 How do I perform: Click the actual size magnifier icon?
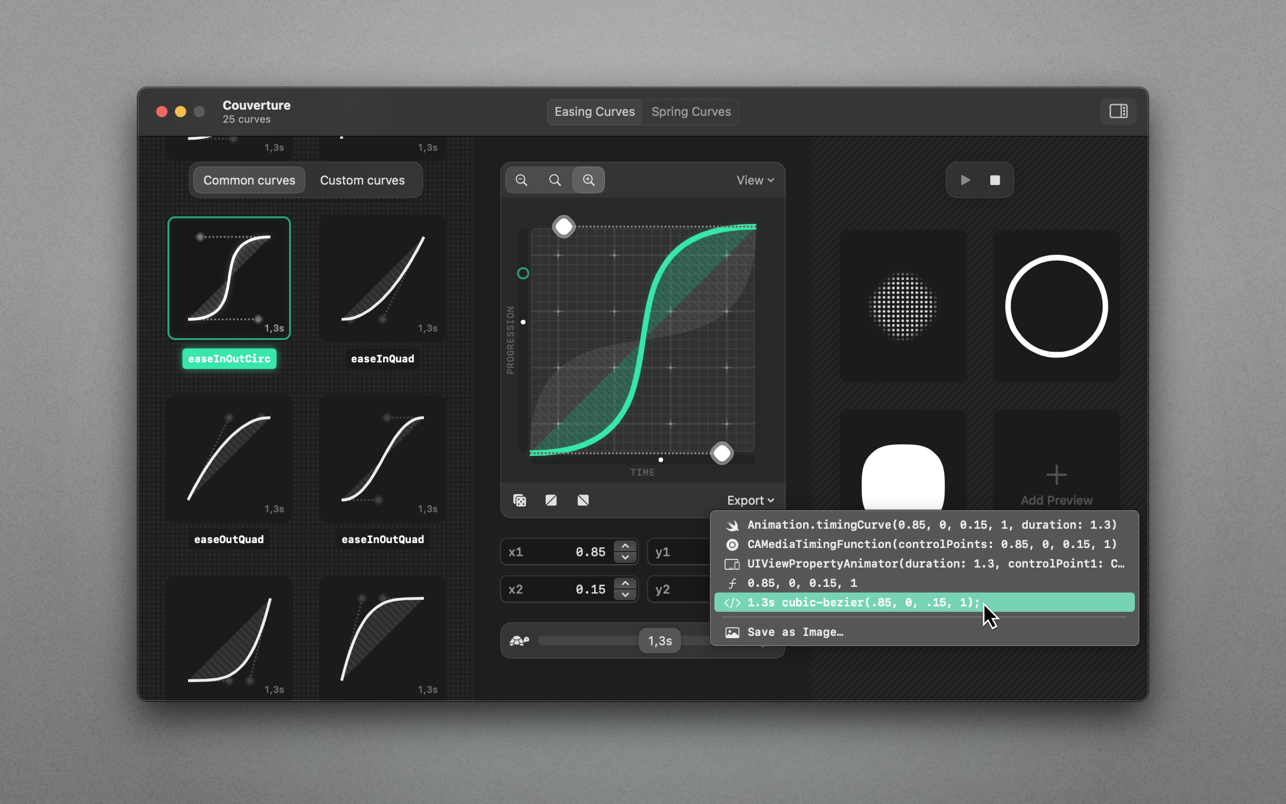pos(555,180)
